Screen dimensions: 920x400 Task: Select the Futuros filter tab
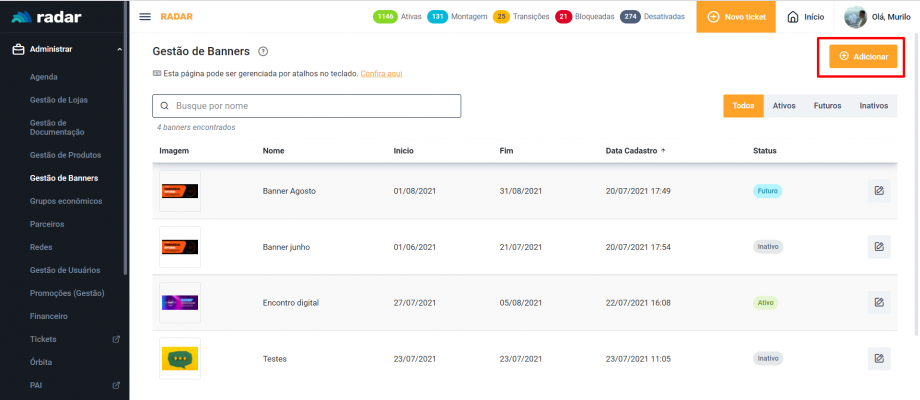click(x=827, y=106)
